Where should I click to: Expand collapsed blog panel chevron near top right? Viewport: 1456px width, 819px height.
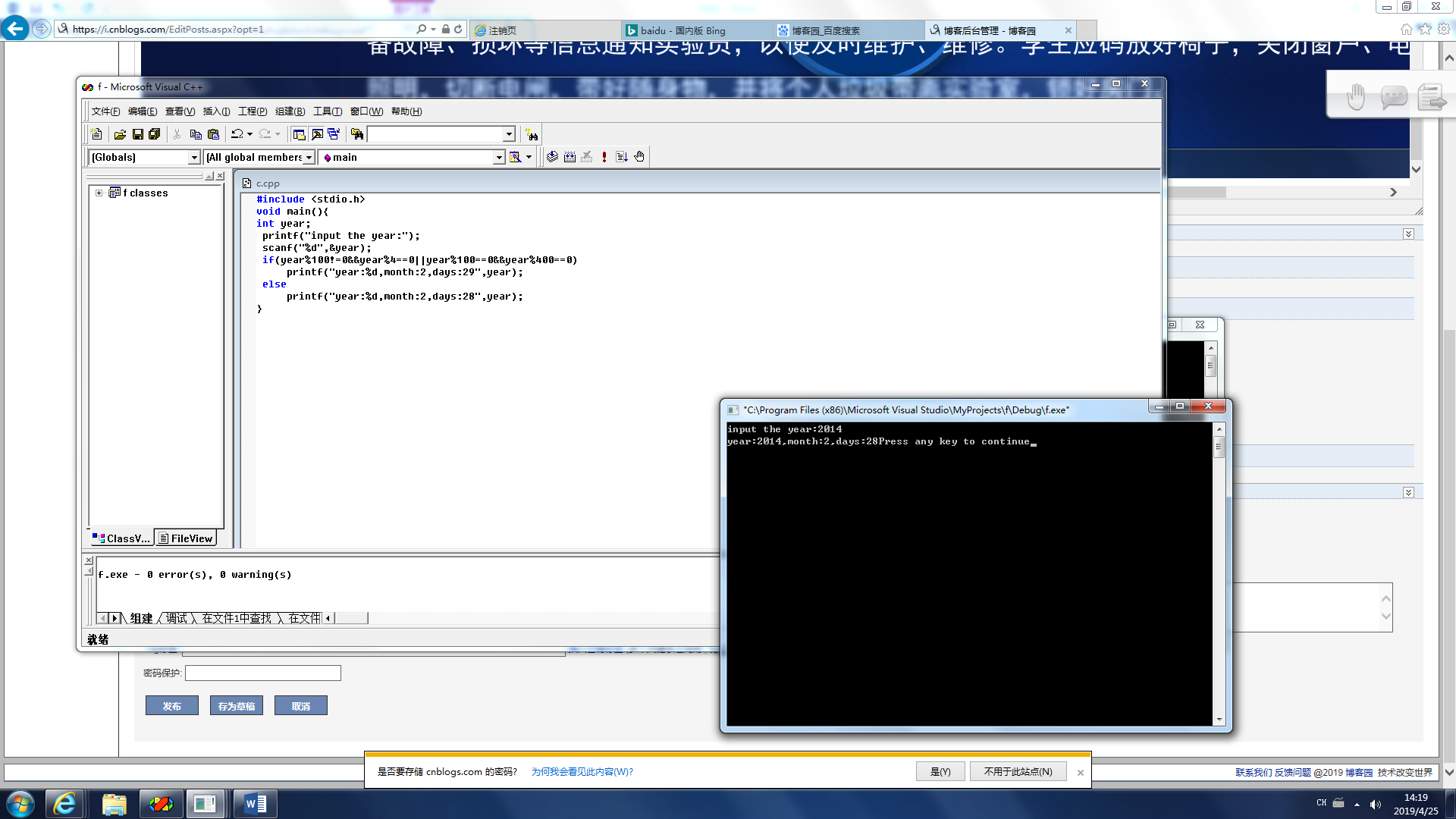click(x=1408, y=234)
